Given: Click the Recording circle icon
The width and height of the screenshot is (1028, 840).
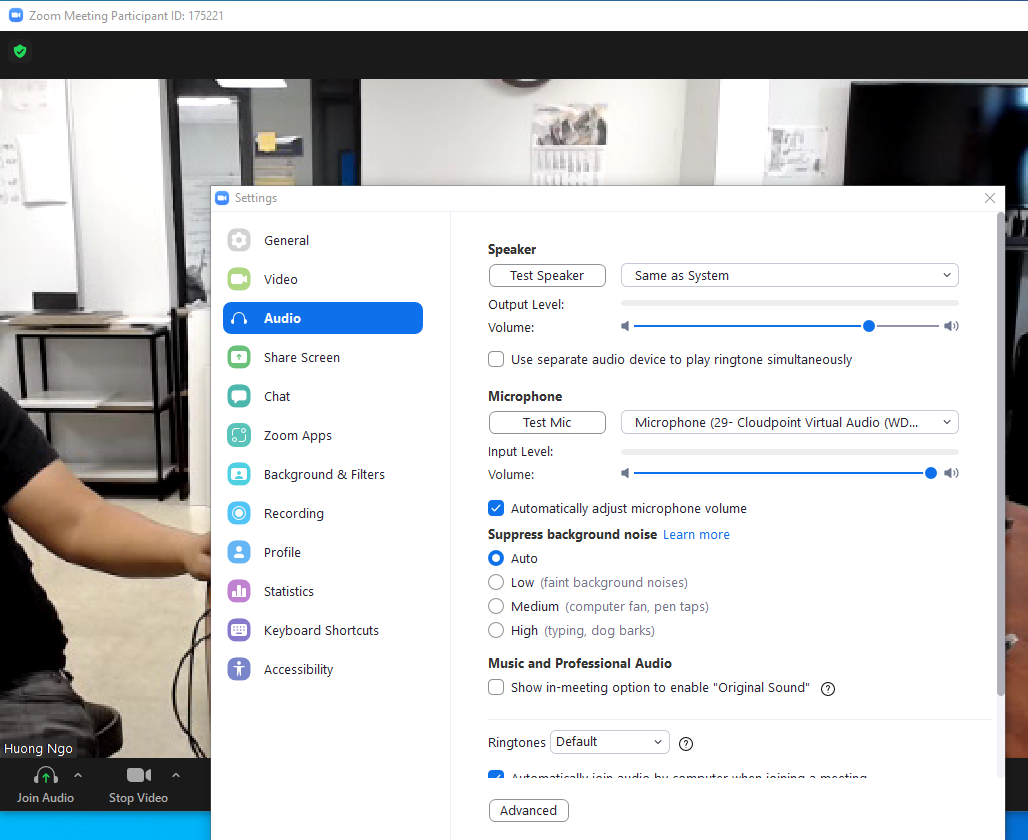Looking at the screenshot, I should pyautogui.click(x=239, y=513).
